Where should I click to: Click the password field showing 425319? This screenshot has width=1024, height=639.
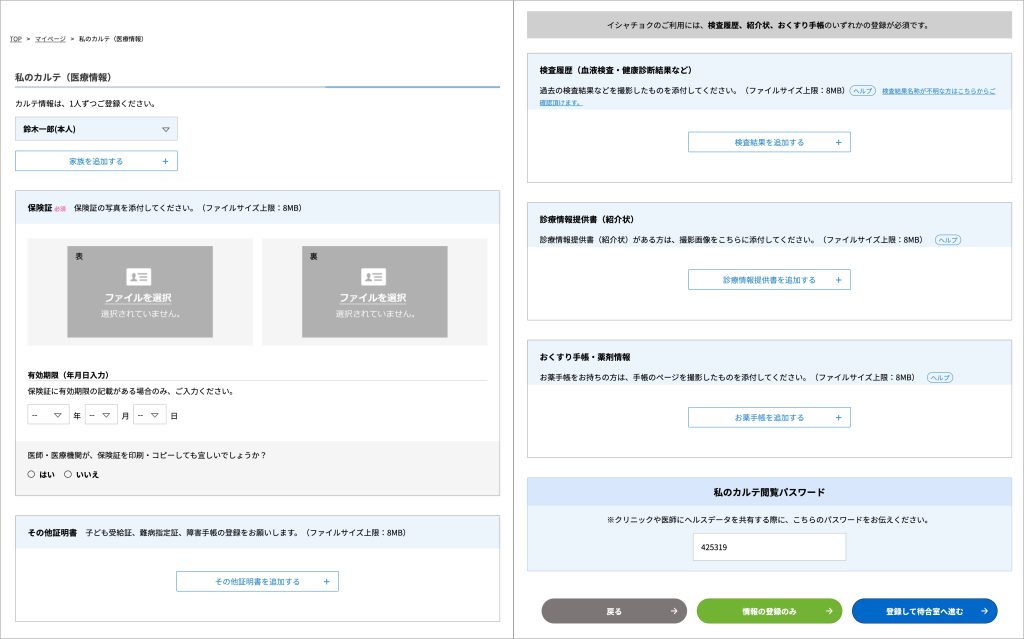pyautogui.click(x=769, y=547)
